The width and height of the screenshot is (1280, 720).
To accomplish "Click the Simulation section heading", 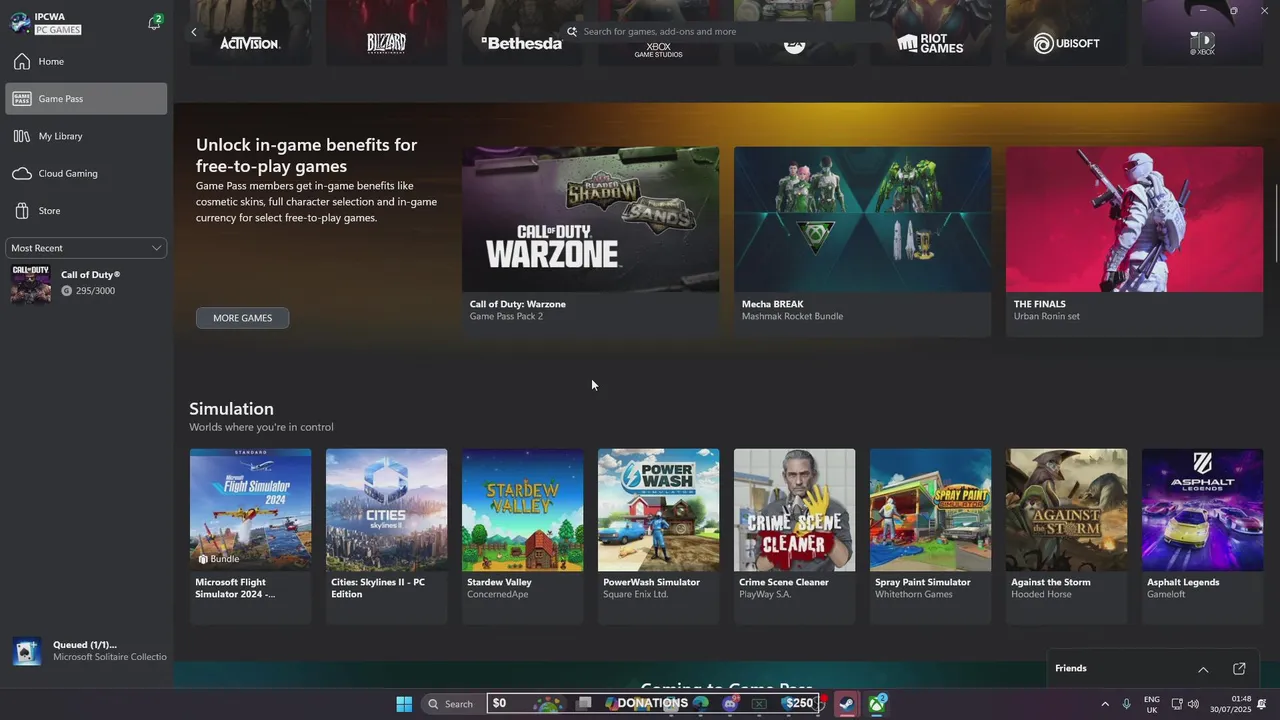I will click(231, 409).
